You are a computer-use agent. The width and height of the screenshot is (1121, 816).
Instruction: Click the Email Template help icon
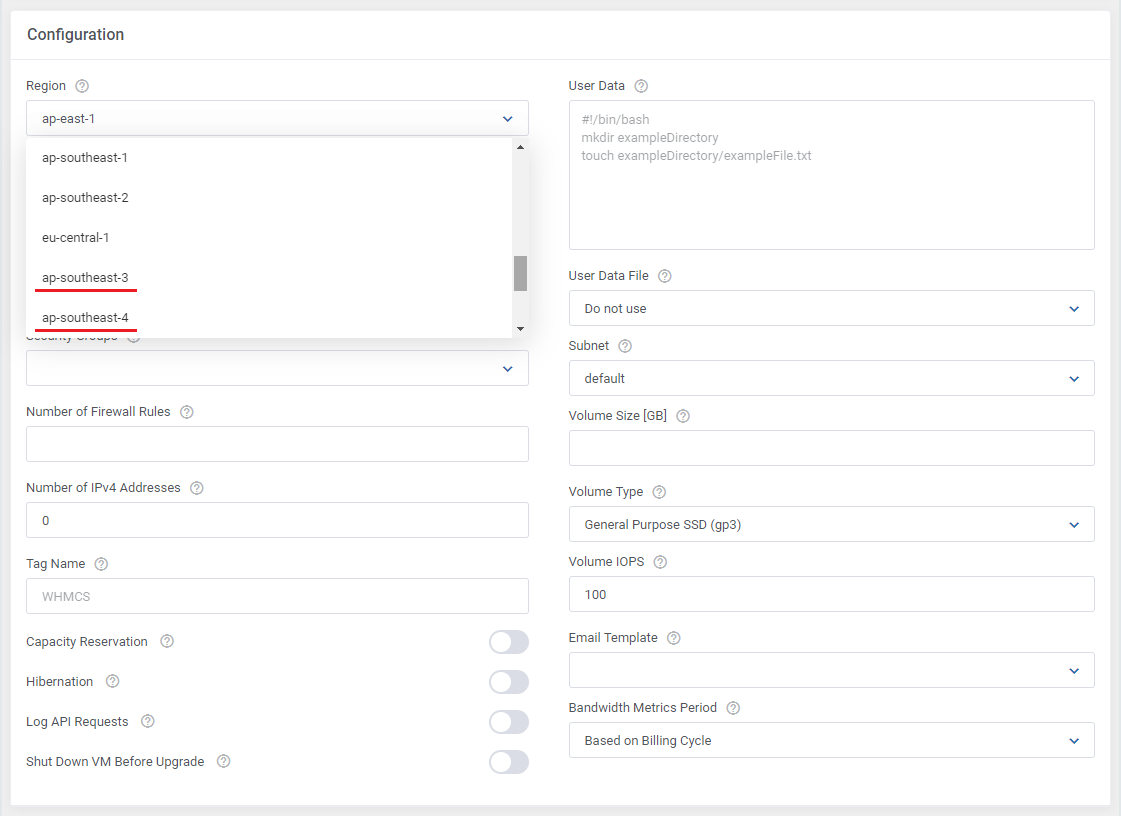[673, 638]
